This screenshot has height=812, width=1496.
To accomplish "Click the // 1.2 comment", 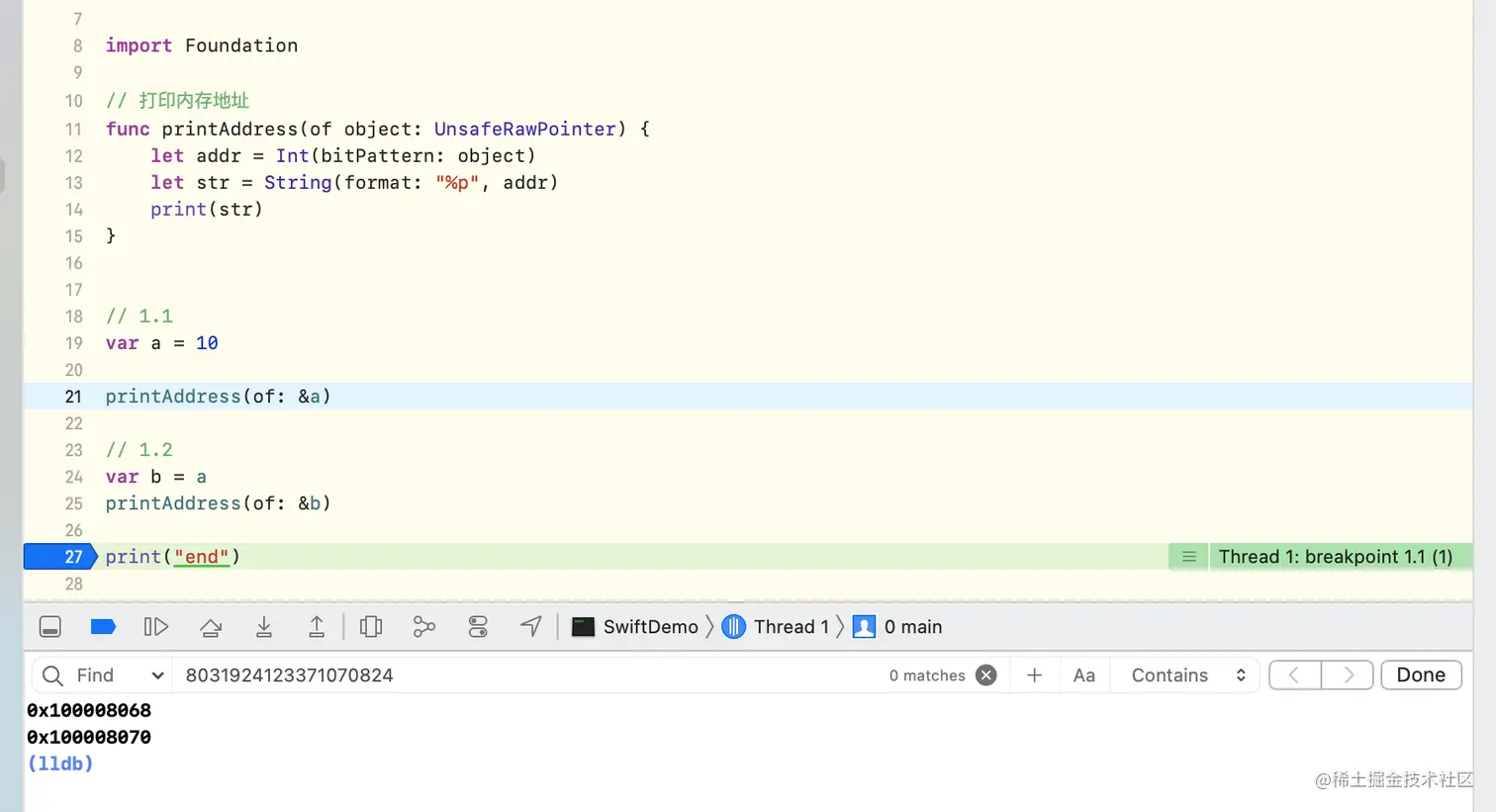I will tap(140, 450).
